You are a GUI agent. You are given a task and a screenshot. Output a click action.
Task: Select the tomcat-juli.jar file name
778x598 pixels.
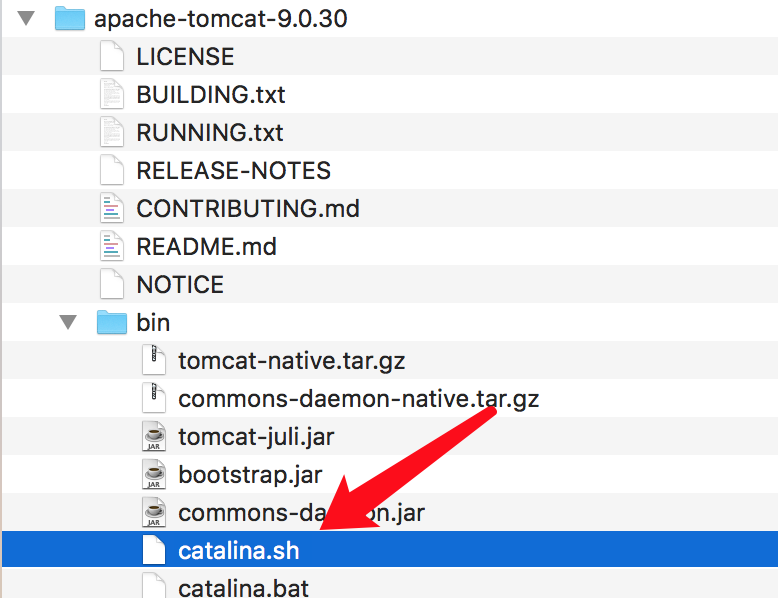click(257, 437)
